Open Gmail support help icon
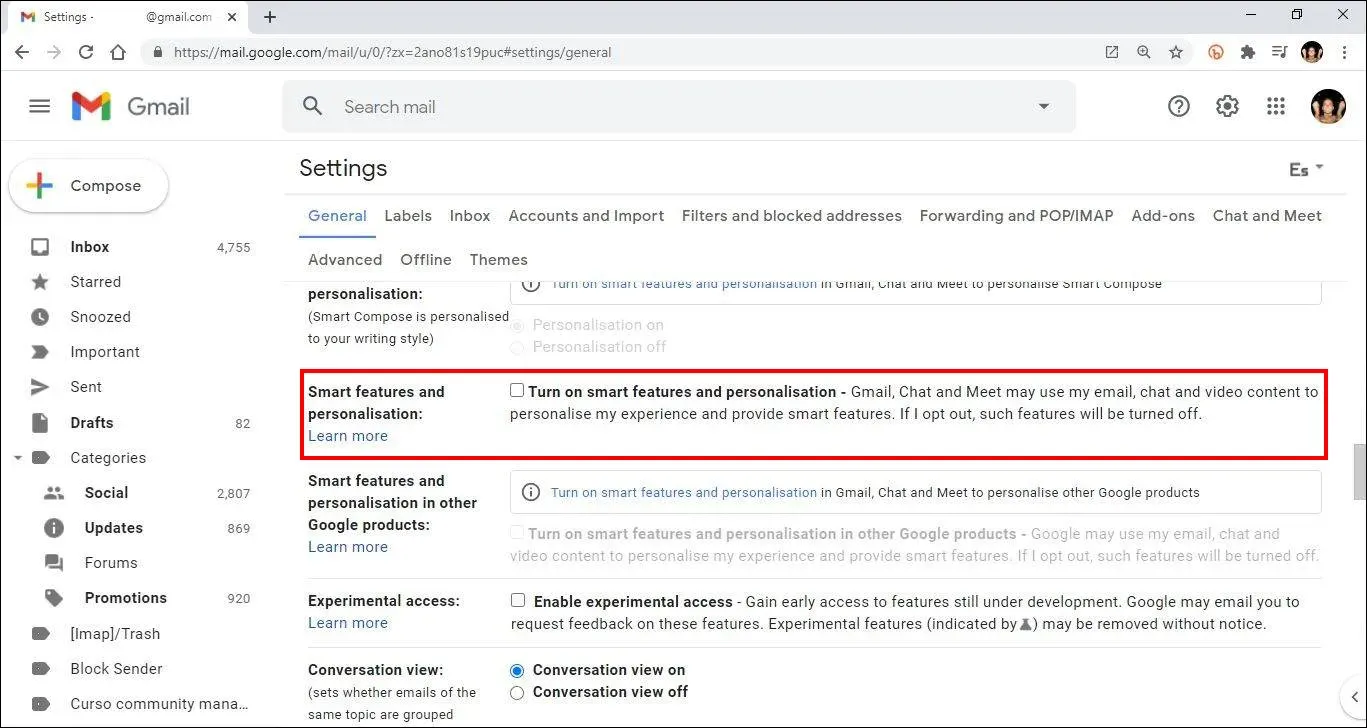This screenshot has width=1367, height=728. pyautogui.click(x=1179, y=106)
